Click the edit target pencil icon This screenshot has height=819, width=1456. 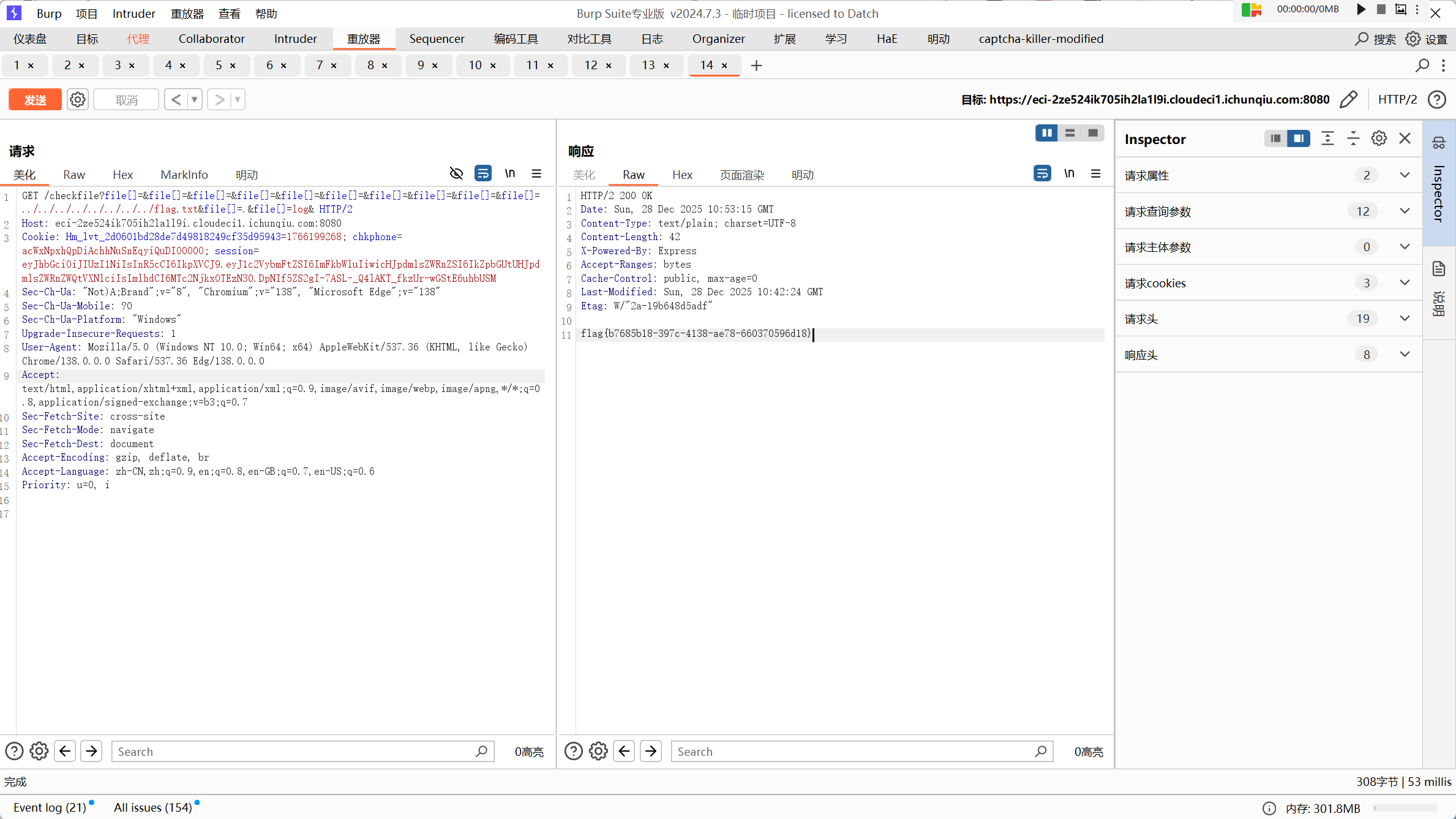point(1348,99)
